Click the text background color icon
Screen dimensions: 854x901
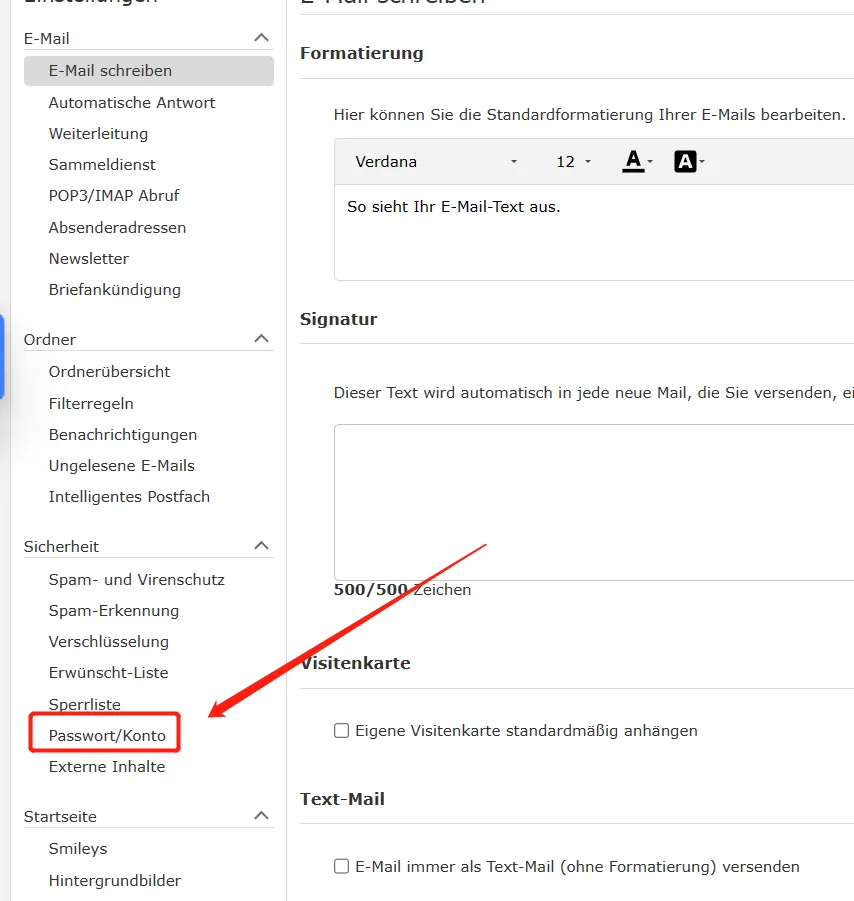tap(686, 161)
